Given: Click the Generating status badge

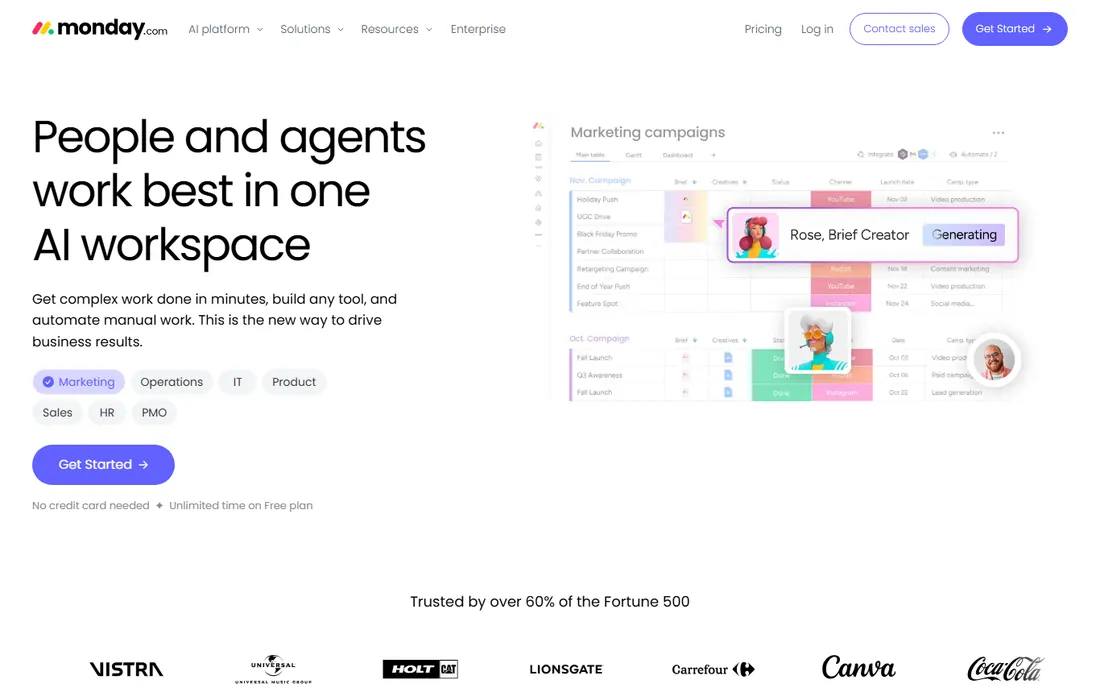Looking at the screenshot, I should click(964, 235).
